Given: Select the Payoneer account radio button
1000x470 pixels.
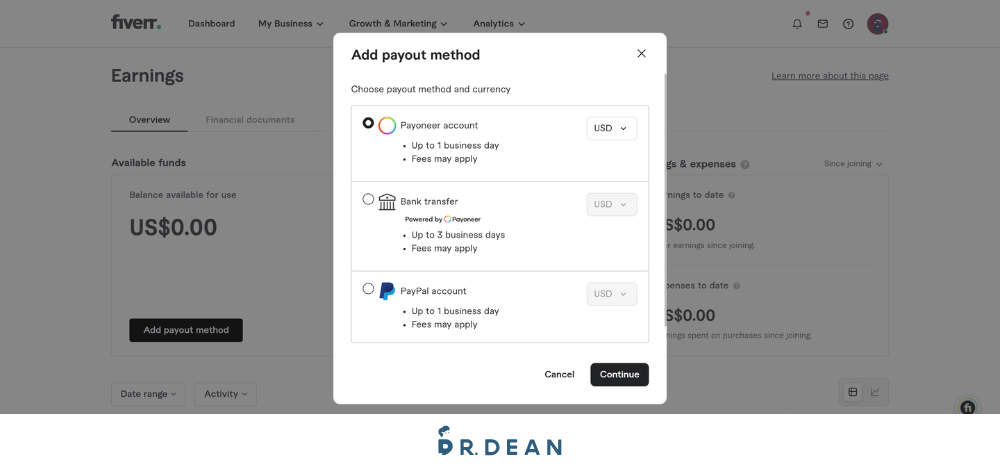Looking at the screenshot, I should [x=368, y=123].
